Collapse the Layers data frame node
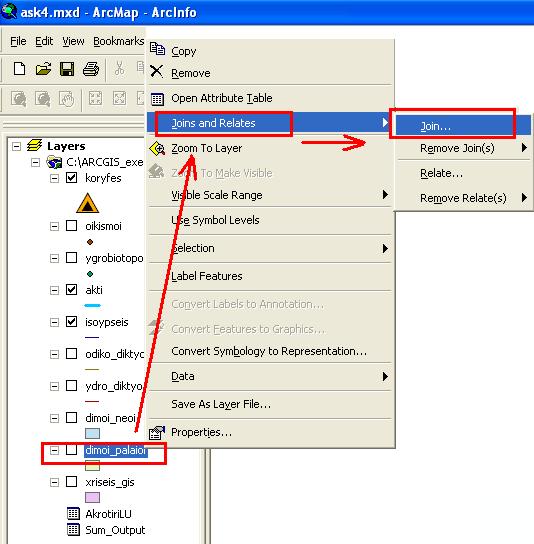The width and height of the screenshot is (534, 544). (x=16, y=146)
